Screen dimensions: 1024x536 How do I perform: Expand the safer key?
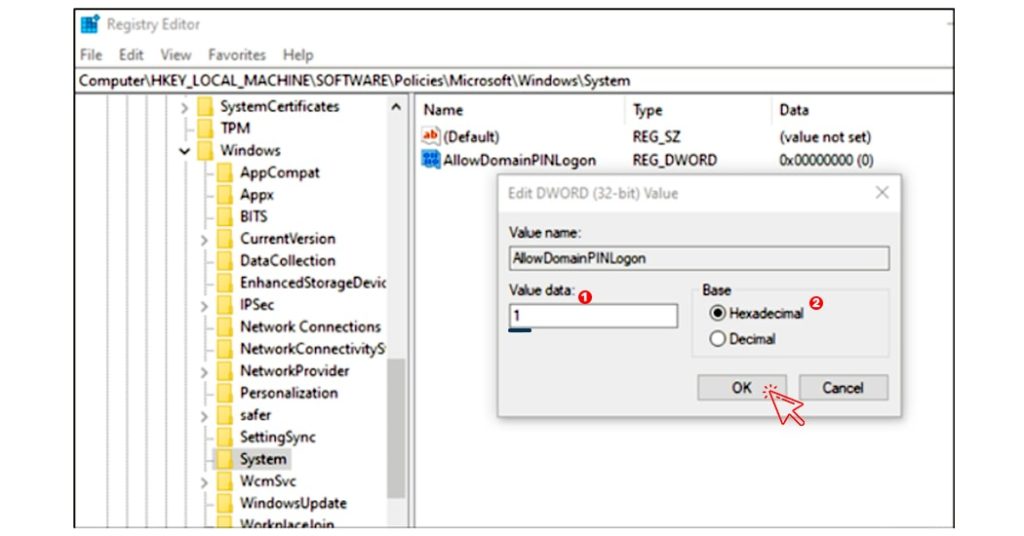pos(204,416)
